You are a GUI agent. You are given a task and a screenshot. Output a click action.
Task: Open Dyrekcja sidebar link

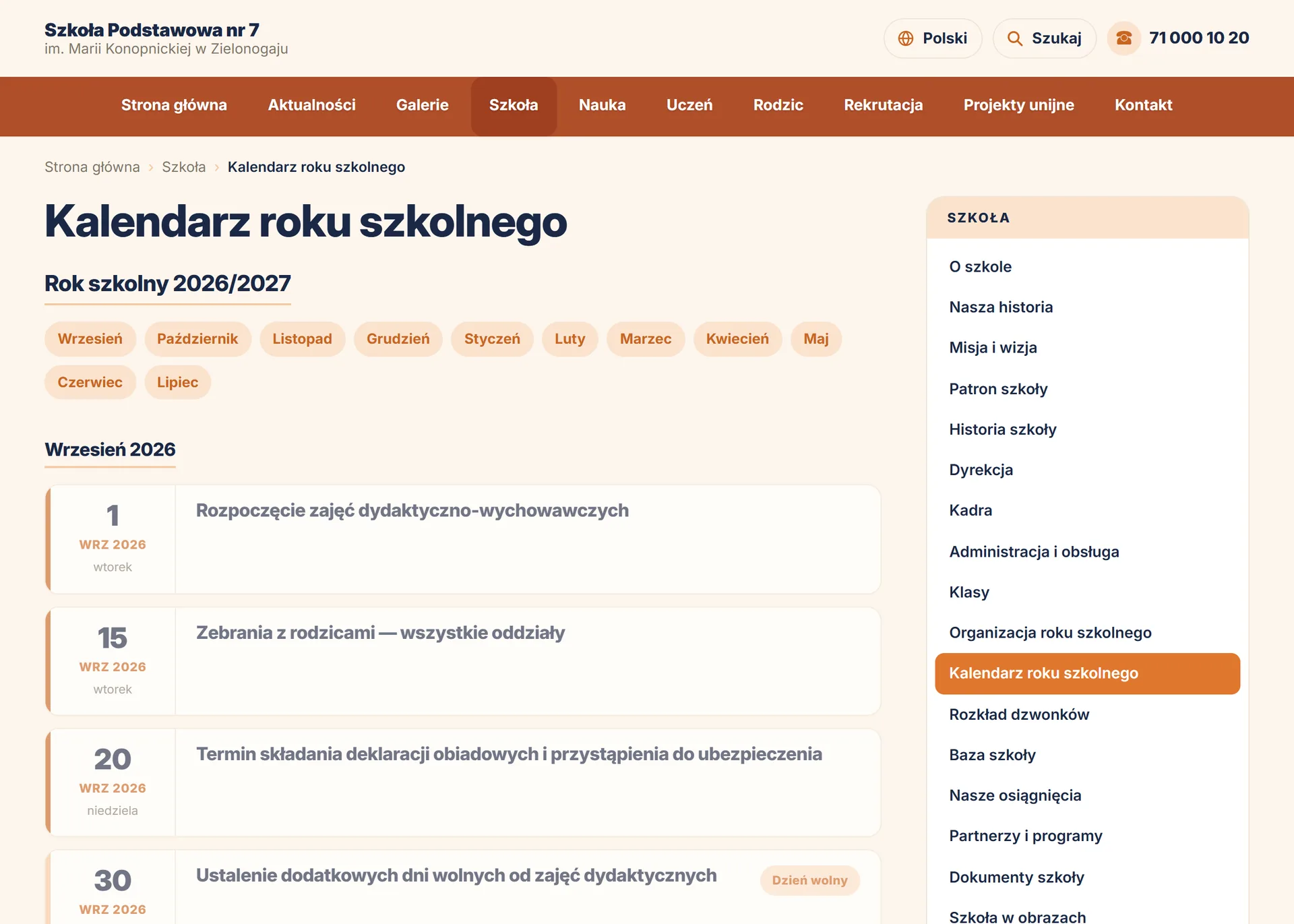1087,470
